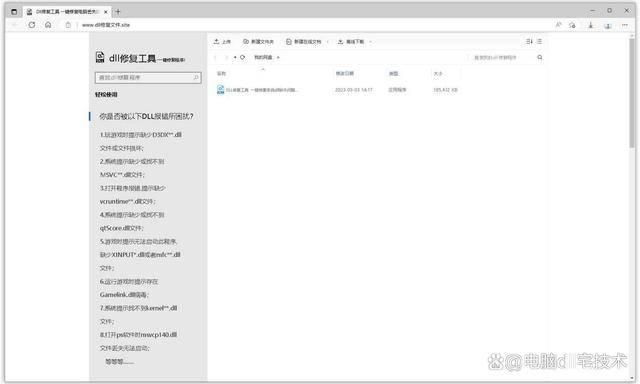Image resolution: width=640 pixels, height=384 pixels.
Task: Click the magnifier icon in file search
Action: [540, 58]
